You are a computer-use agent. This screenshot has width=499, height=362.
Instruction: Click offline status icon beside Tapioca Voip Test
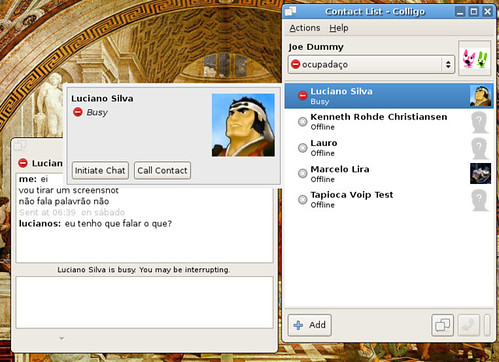coord(303,199)
